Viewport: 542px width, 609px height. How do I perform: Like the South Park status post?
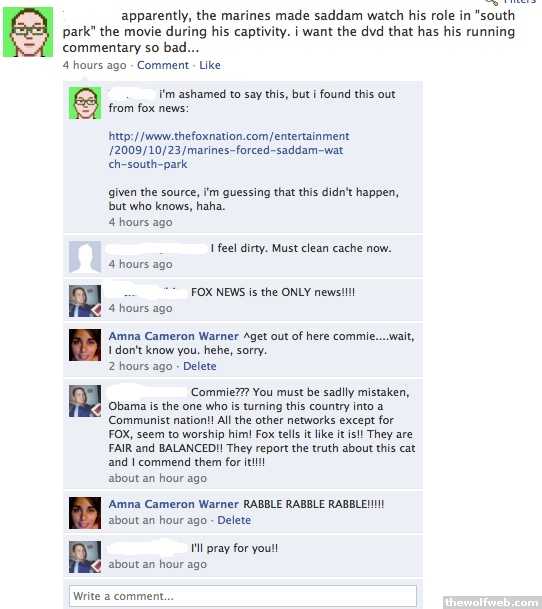(210, 65)
